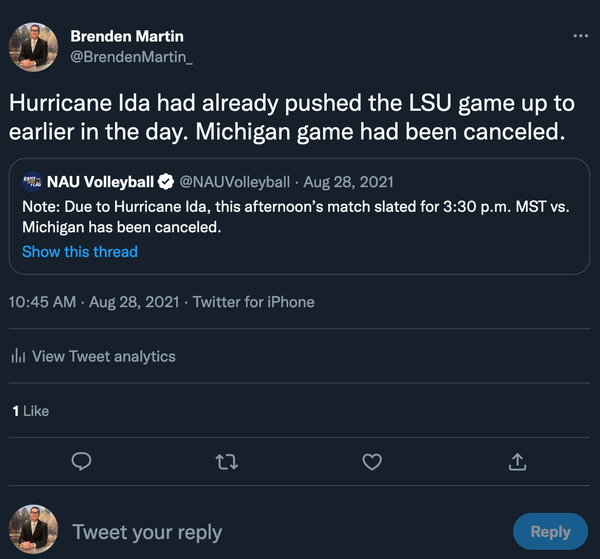This screenshot has height=559, width=600.
Task: Click the 10:45 AM timestamp
Action: [42, 302]
